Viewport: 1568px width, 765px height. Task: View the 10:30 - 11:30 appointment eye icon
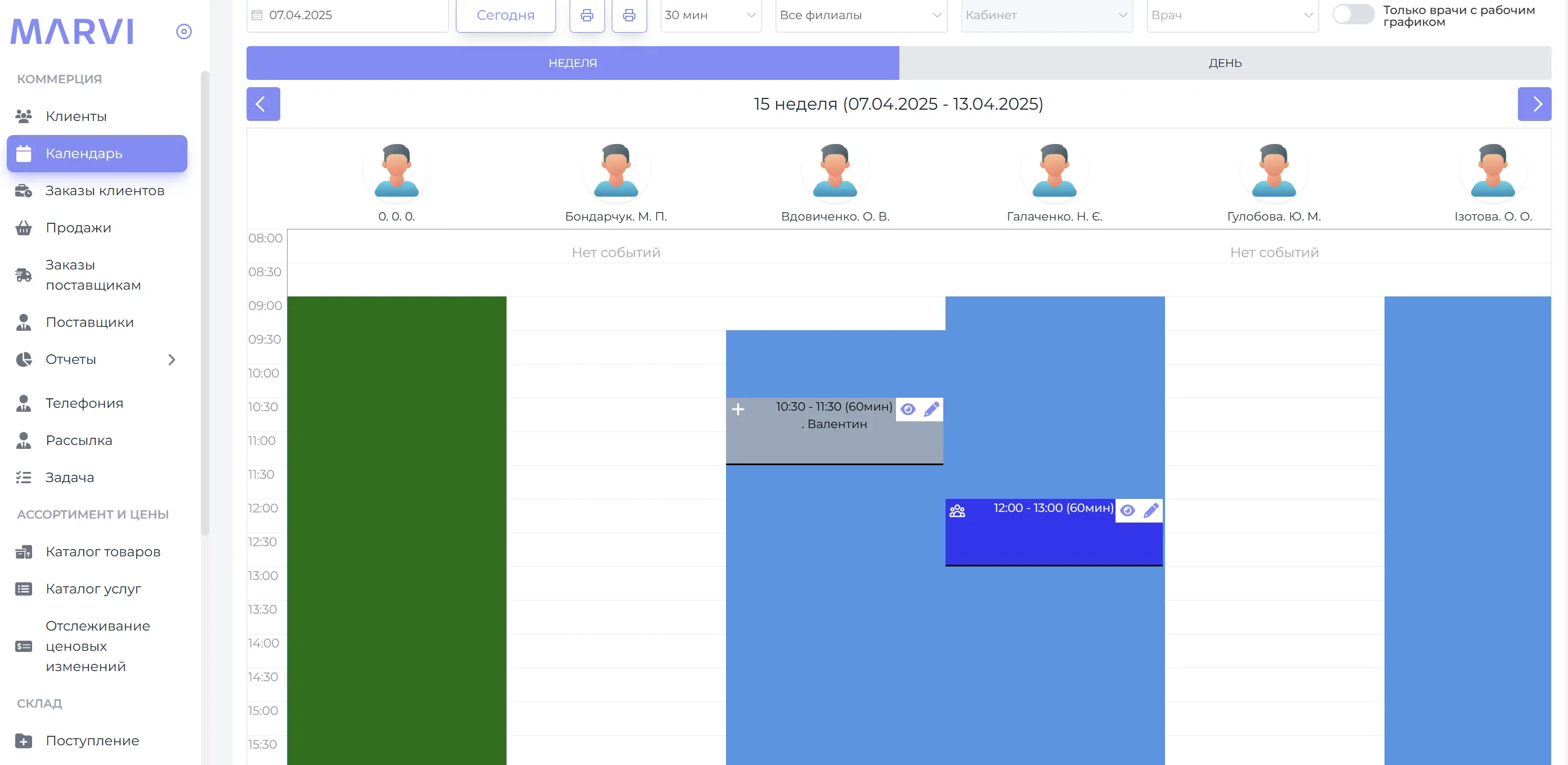point(908,409)
